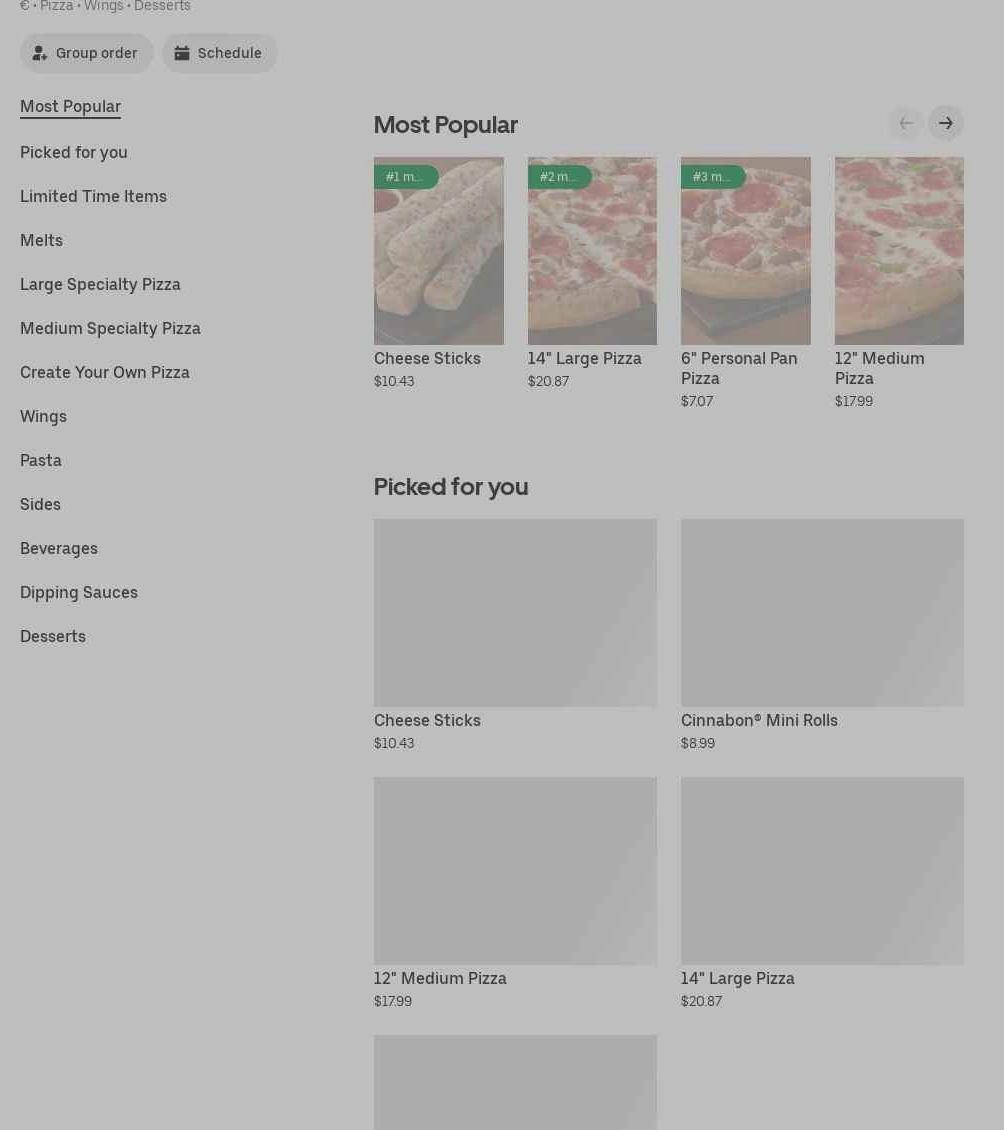Select Large Specialty Pizza in sidebar
Screen dimensions: 1004x1130
(x=100, y=284)
